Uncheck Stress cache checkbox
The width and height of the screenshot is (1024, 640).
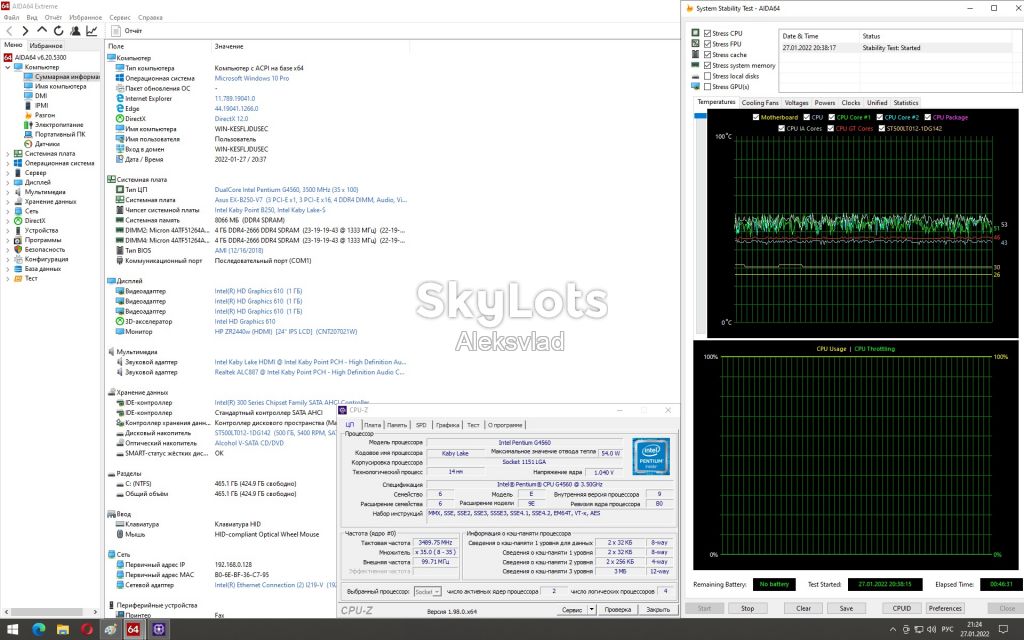(707, 55)
